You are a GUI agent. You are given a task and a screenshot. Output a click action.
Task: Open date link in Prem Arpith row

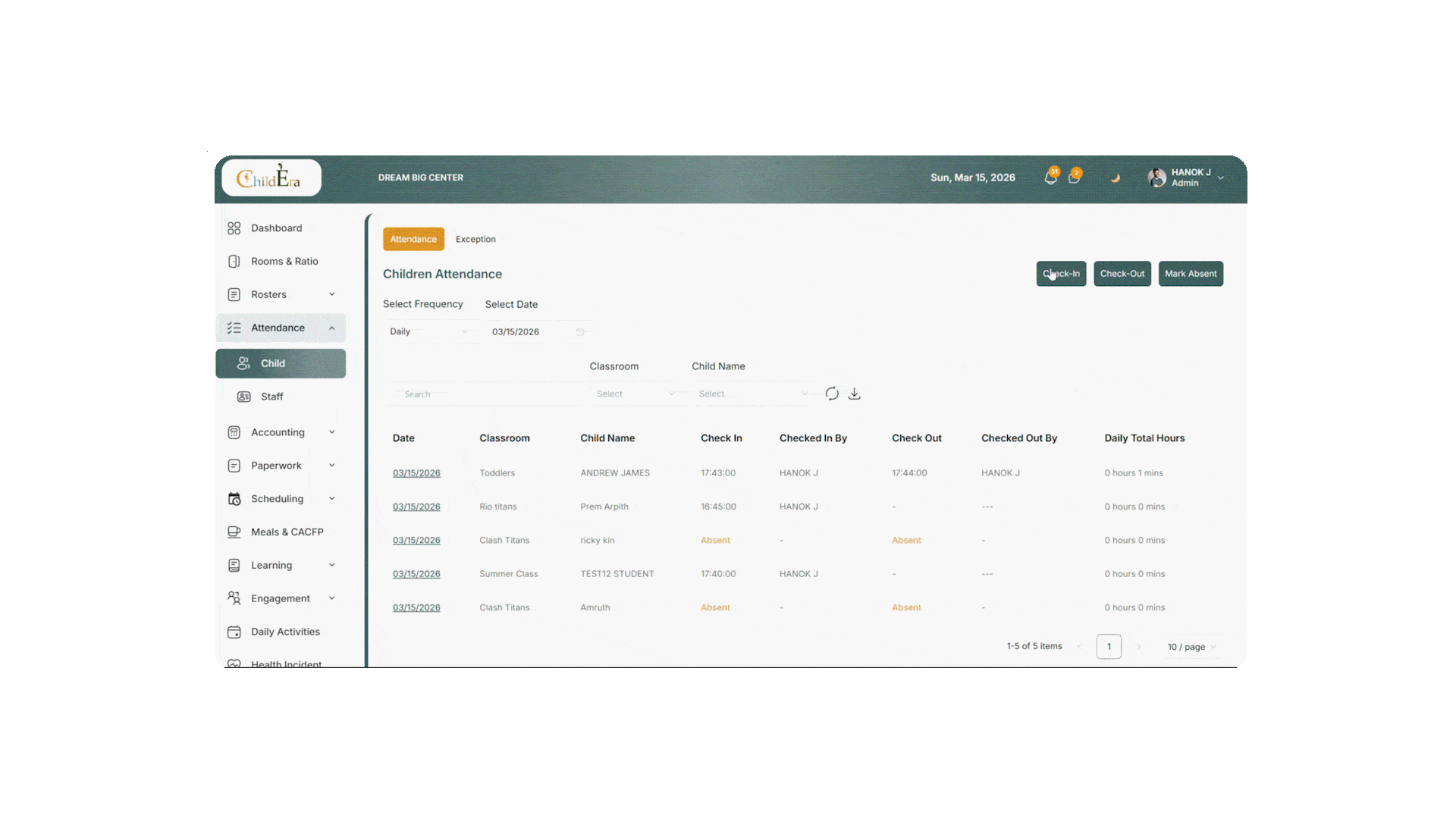pos(416,507)
